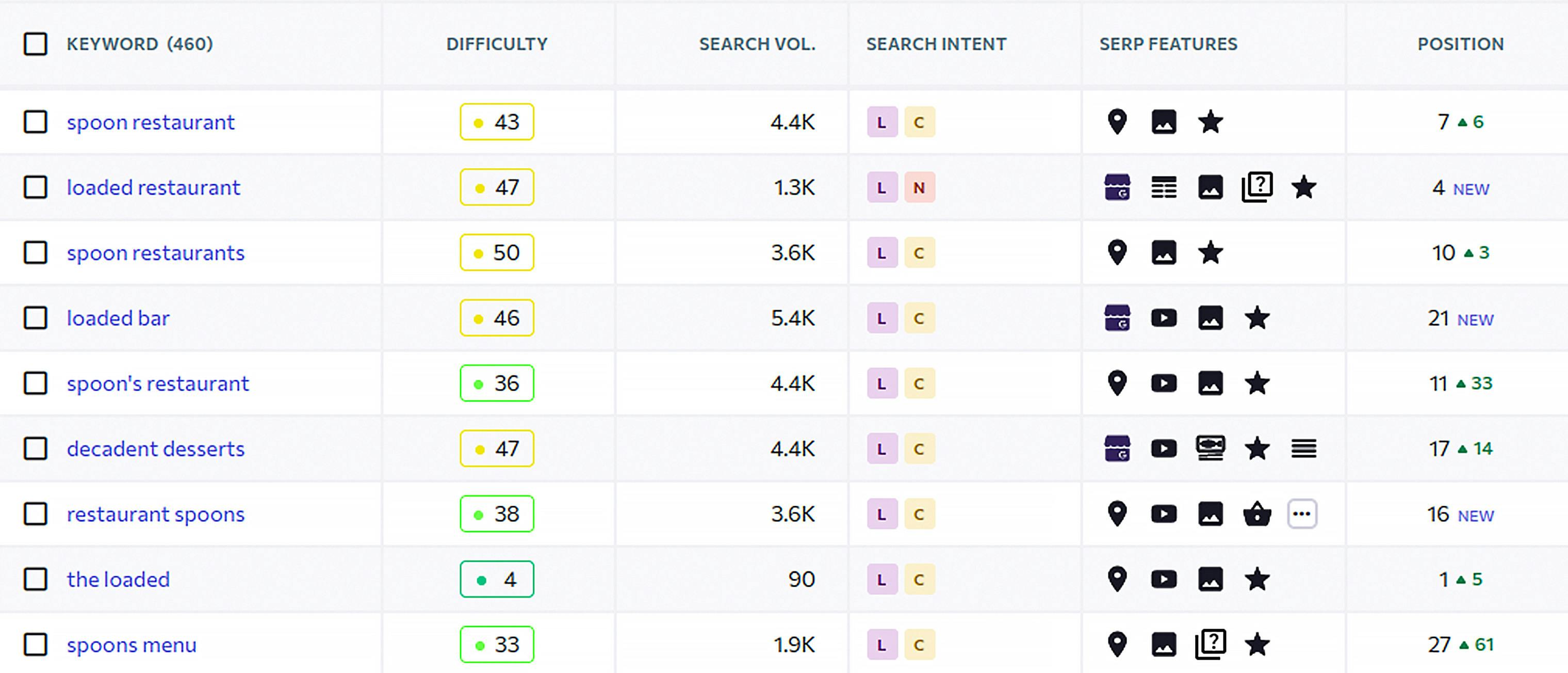Click the sitelinks icon for loaded restaurant
Screen dimensions: 1568x673
coord(1164,187)
